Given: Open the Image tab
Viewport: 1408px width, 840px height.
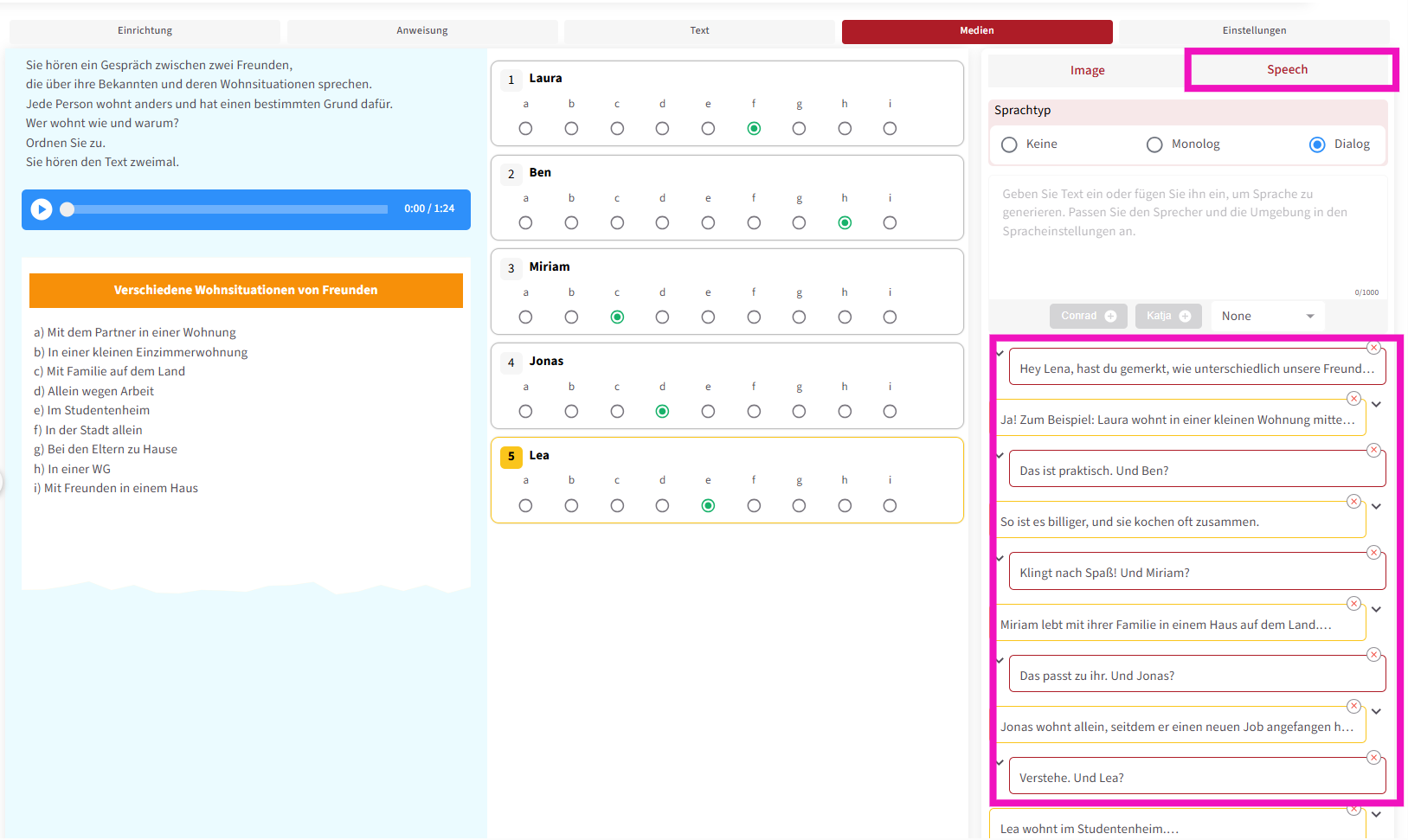Looking at the screenshot, I should [1087, 70].
